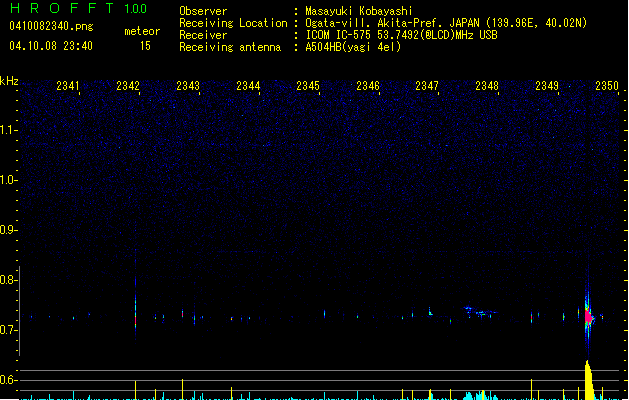The width and height of the screenshot is (629, 400).
Task: Click the 2341 time marker
Action: (67, 86)
